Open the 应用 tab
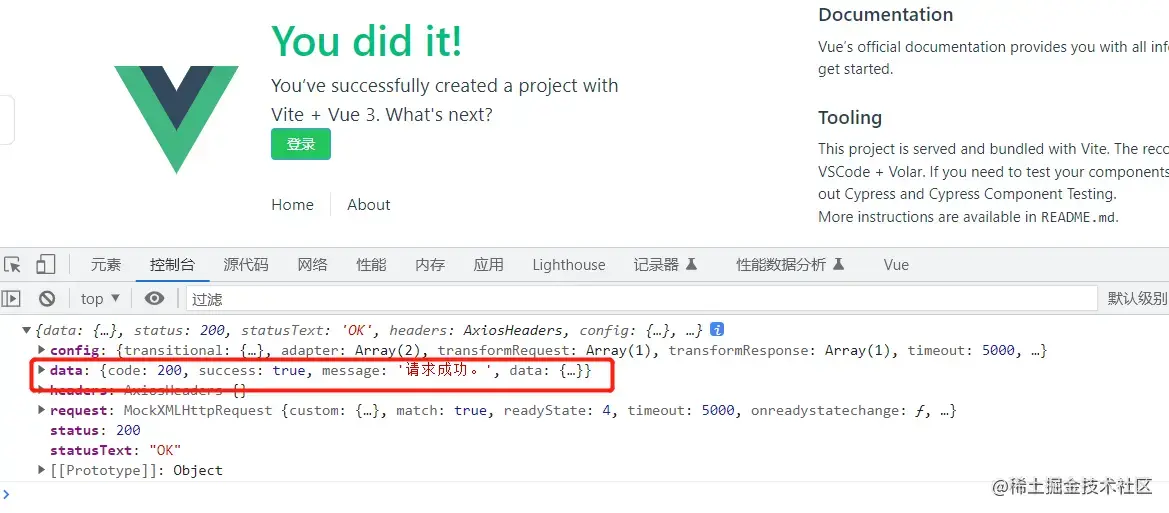The height and width of the screenshot is (513, 1169). 488,265
